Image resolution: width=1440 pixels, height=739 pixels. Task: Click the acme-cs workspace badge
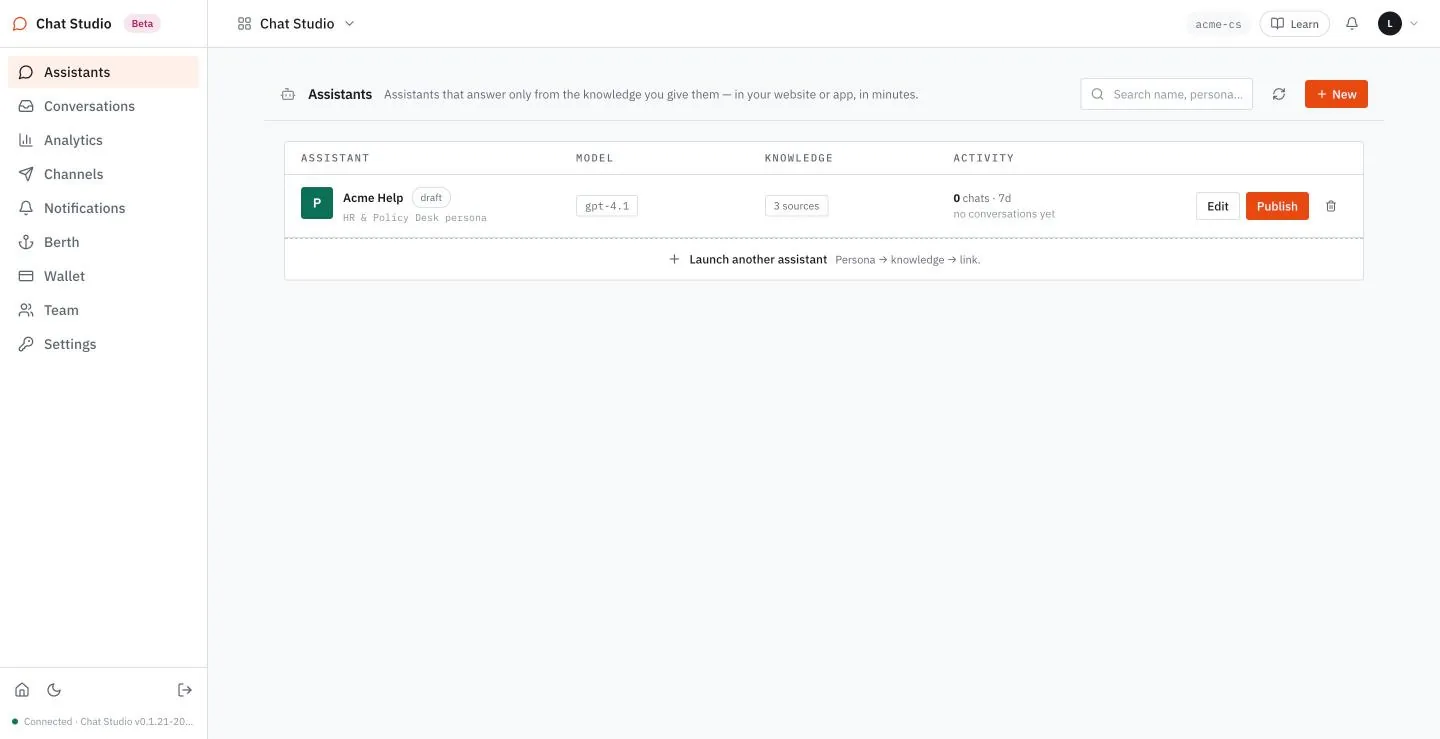tap(1218, 24)
